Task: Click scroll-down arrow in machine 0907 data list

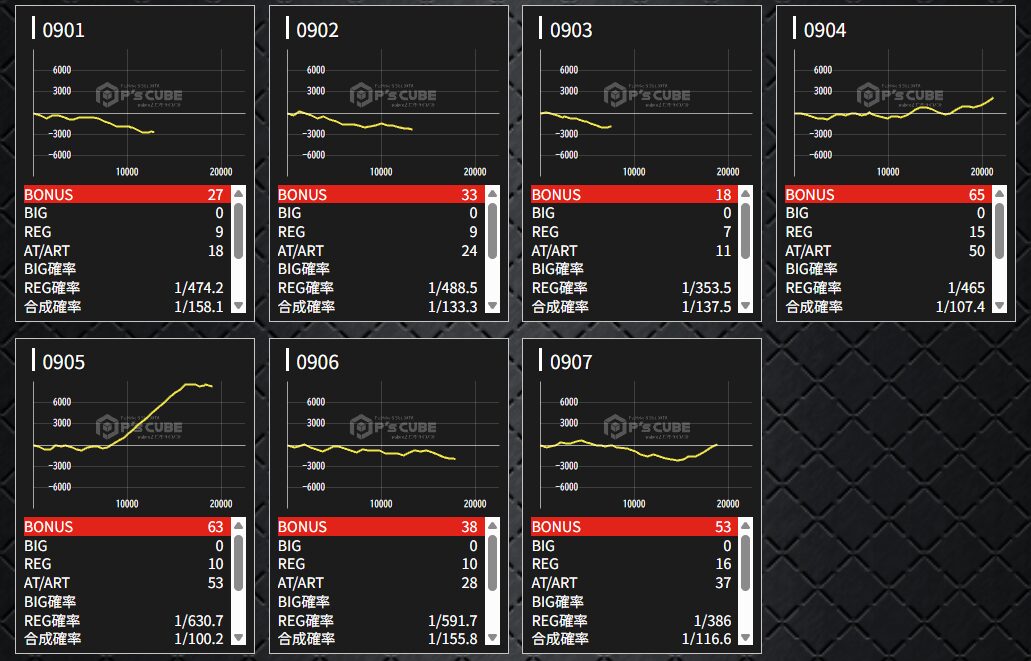Action: (746, 638)
